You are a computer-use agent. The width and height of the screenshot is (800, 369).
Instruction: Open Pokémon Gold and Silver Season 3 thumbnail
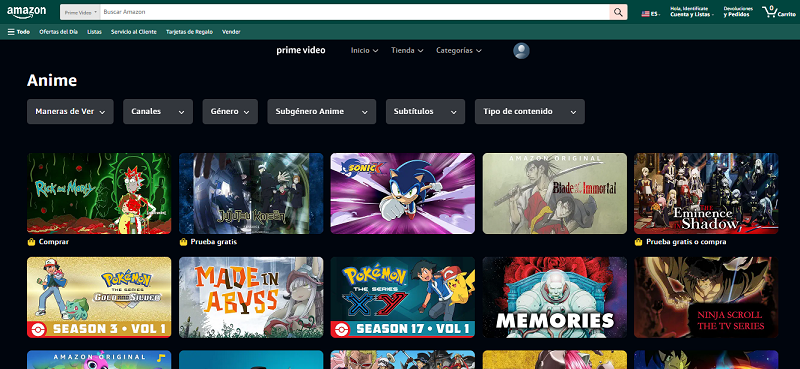point(99,297)
